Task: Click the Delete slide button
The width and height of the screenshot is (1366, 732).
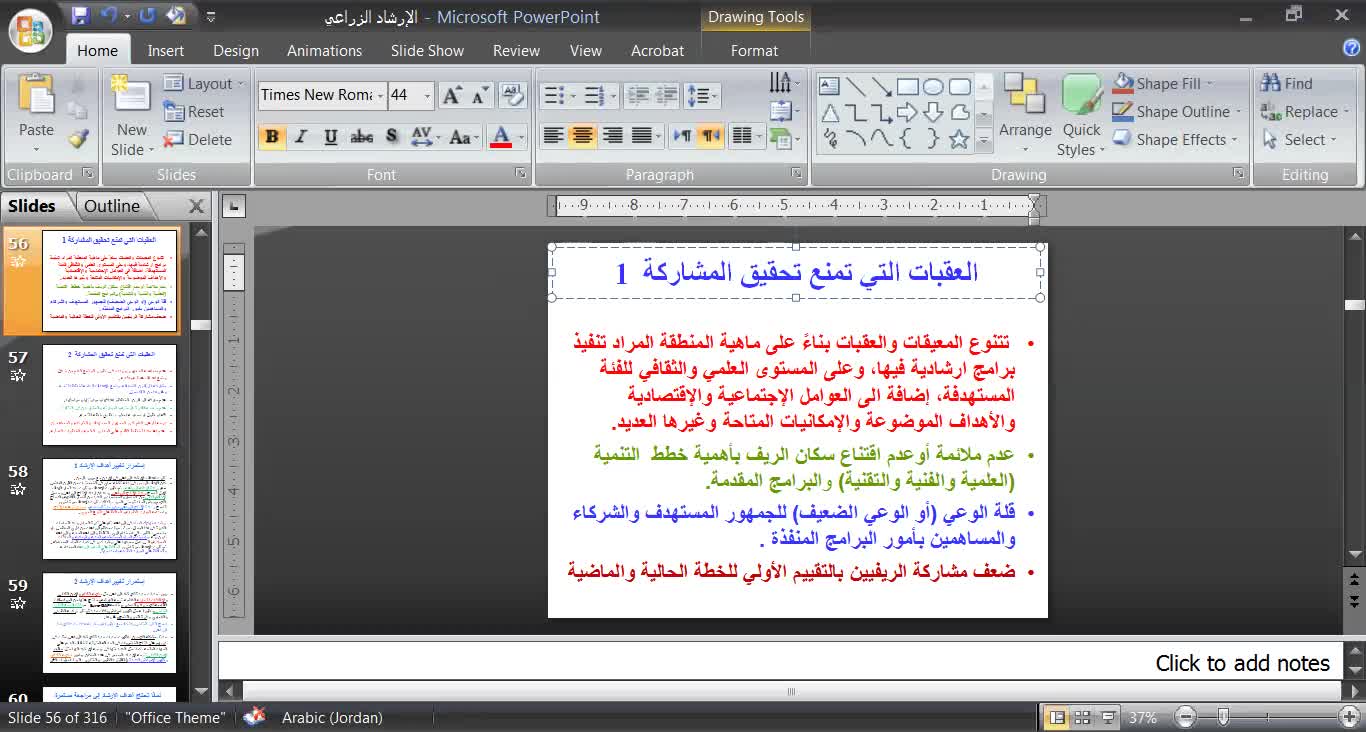Action: [x=198, y=140]
